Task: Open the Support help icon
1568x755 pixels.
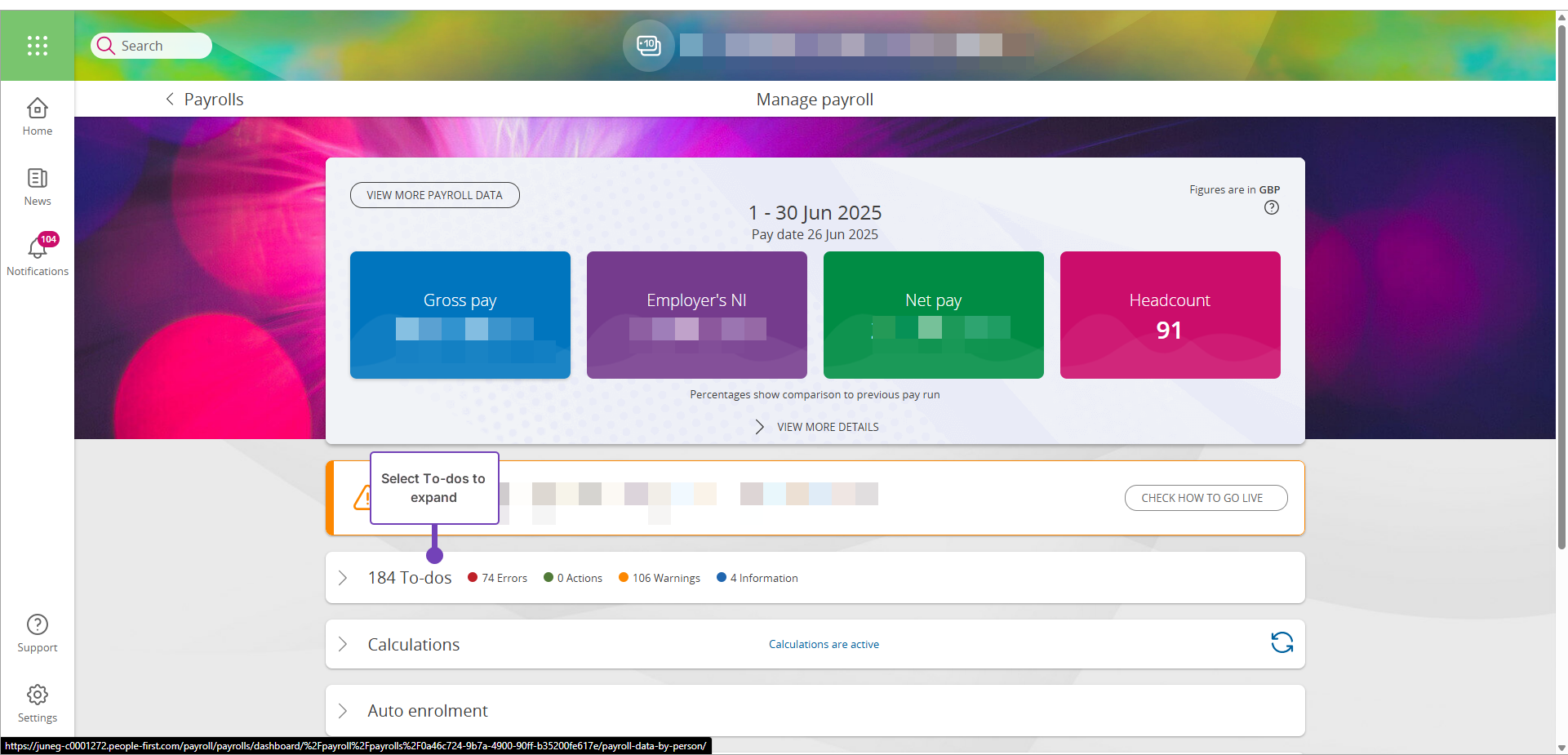Action: (x=38, y=633)
